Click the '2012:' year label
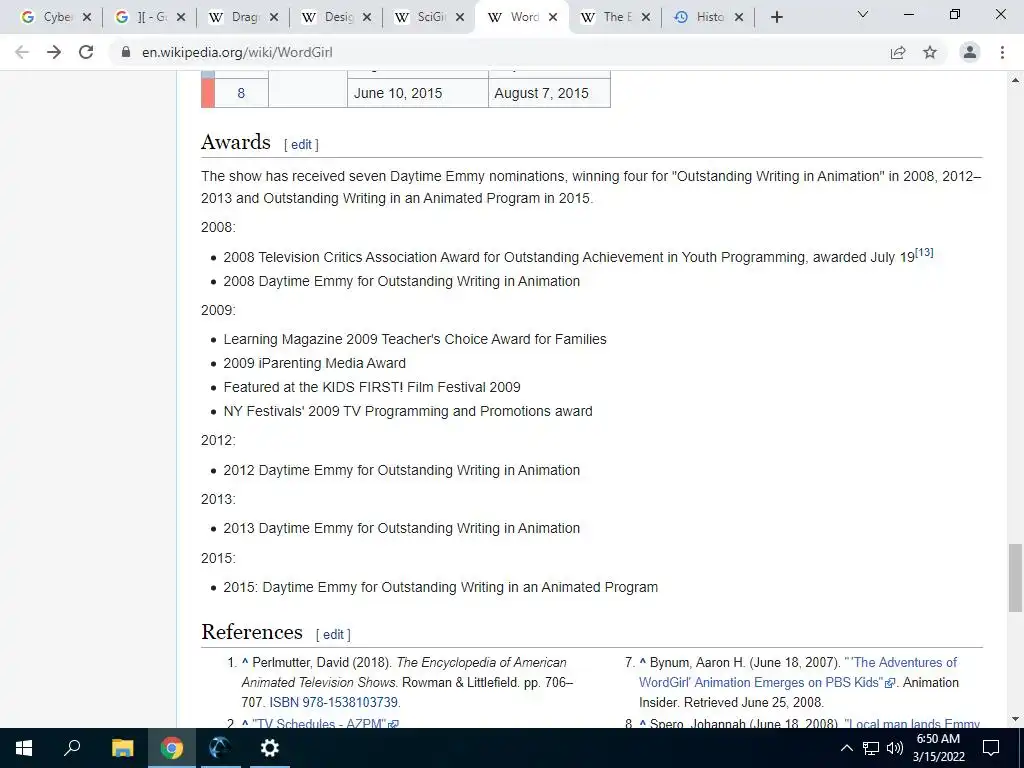 [x=218, y=440]
